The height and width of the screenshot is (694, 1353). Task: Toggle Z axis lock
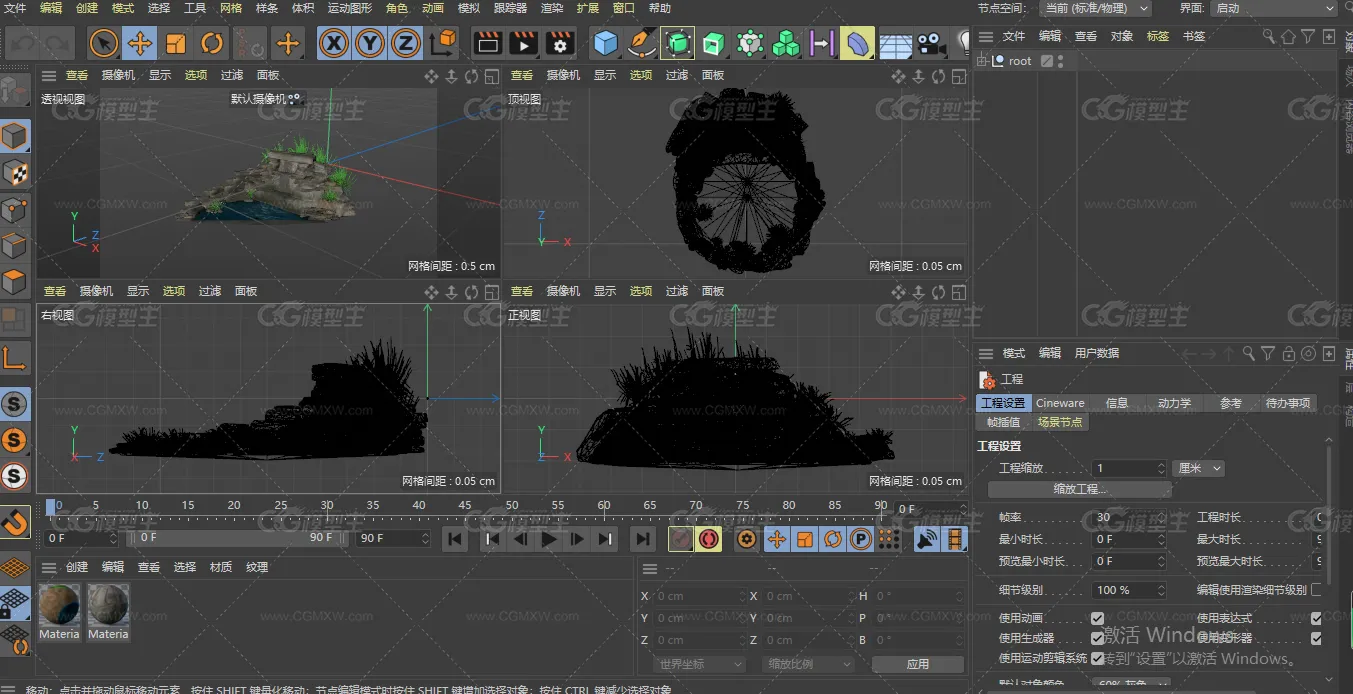point(405,43)
